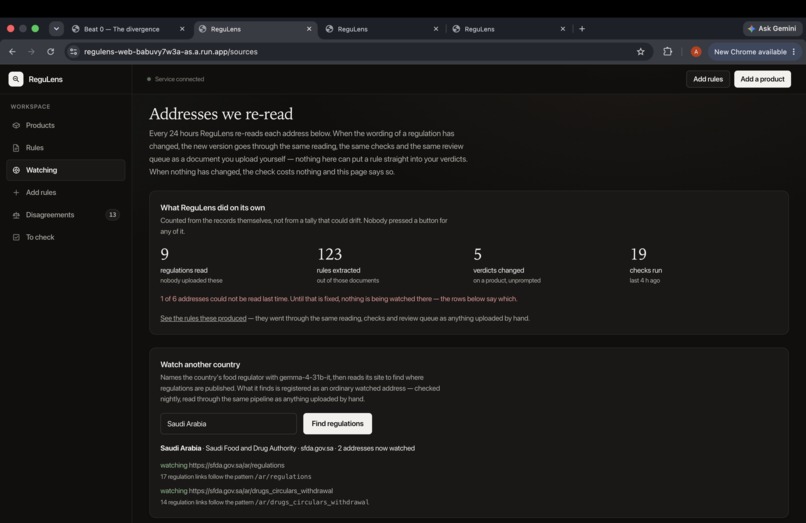
Task: Click the Service connected status text
Action: coord(179,79)
